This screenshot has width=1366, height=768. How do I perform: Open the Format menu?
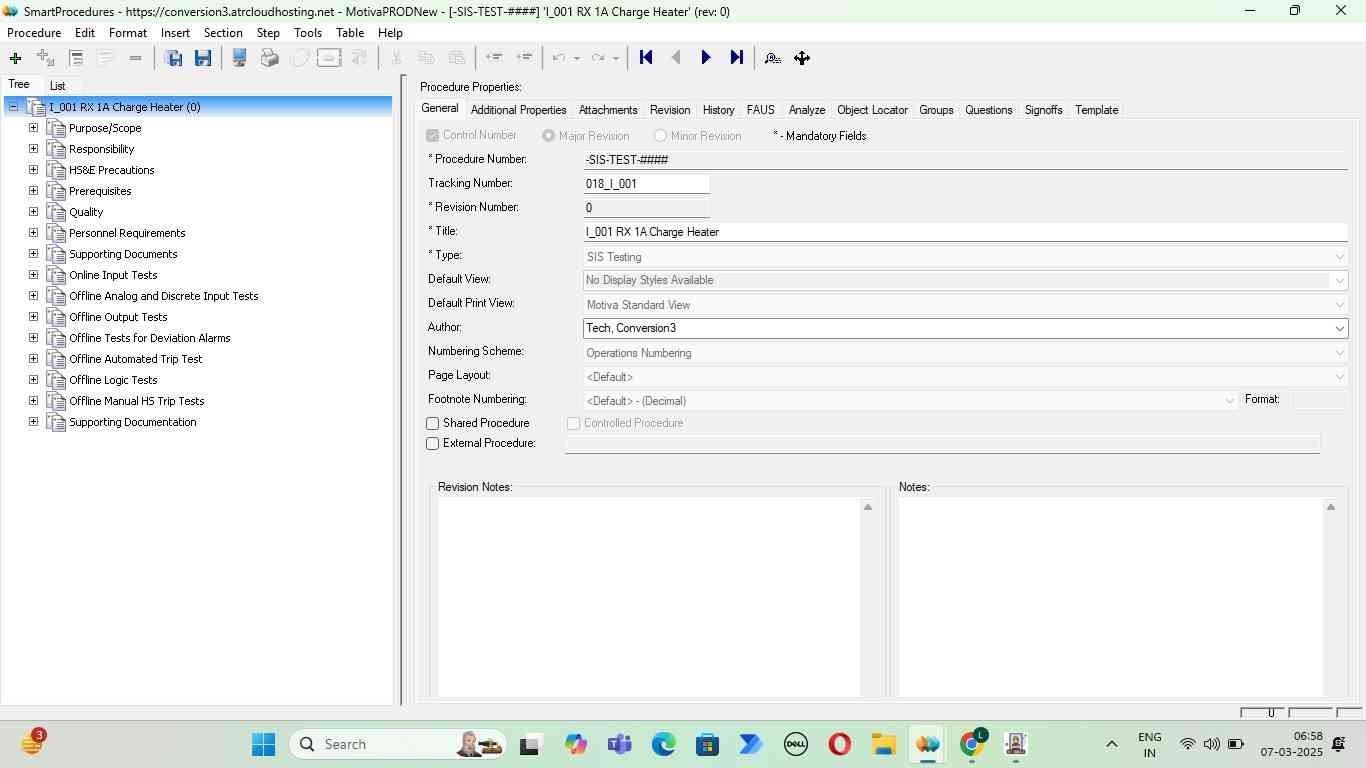[x=128, y=33]
